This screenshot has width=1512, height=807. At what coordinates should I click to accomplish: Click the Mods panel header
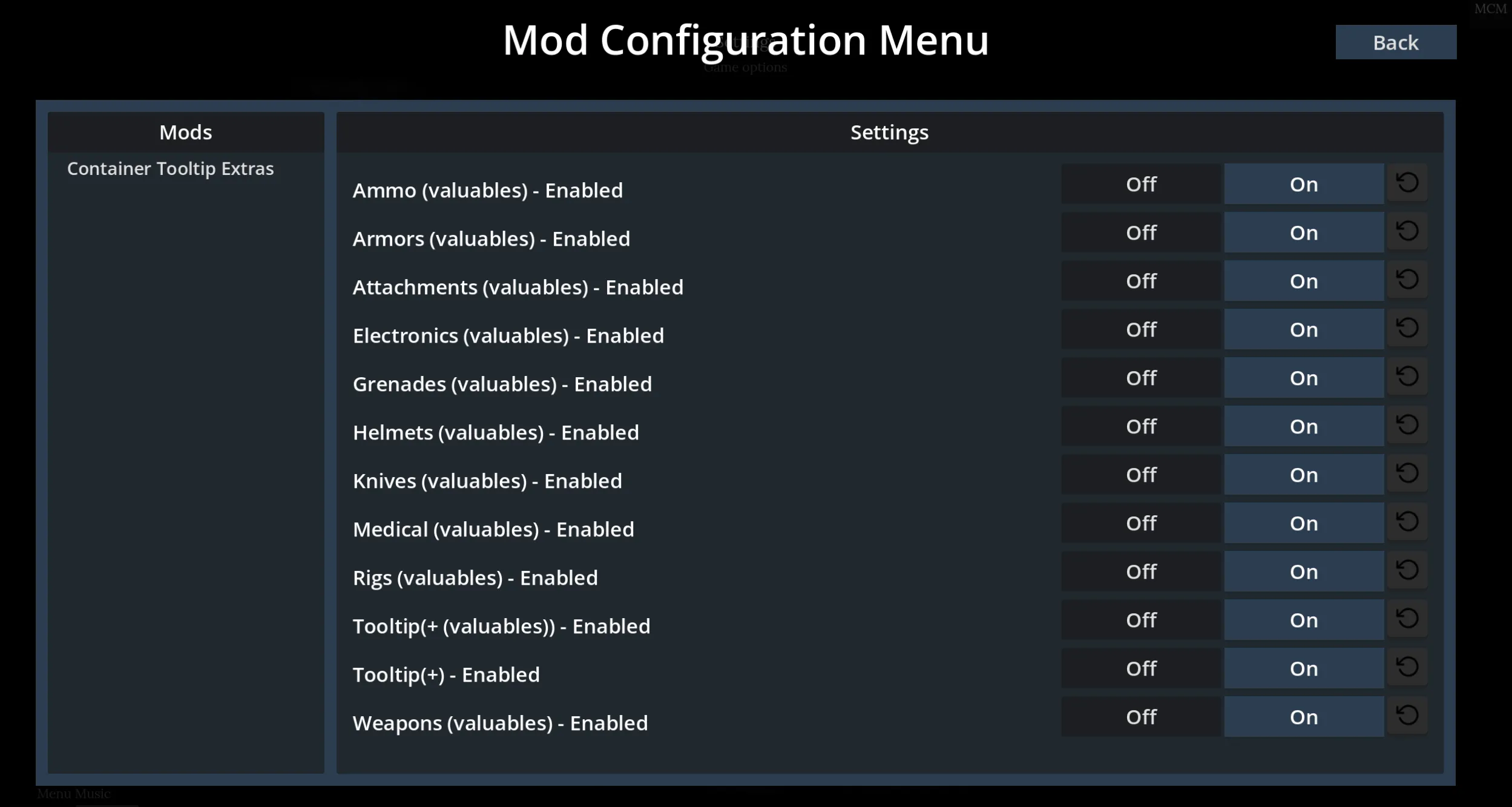tap(186, 133)
